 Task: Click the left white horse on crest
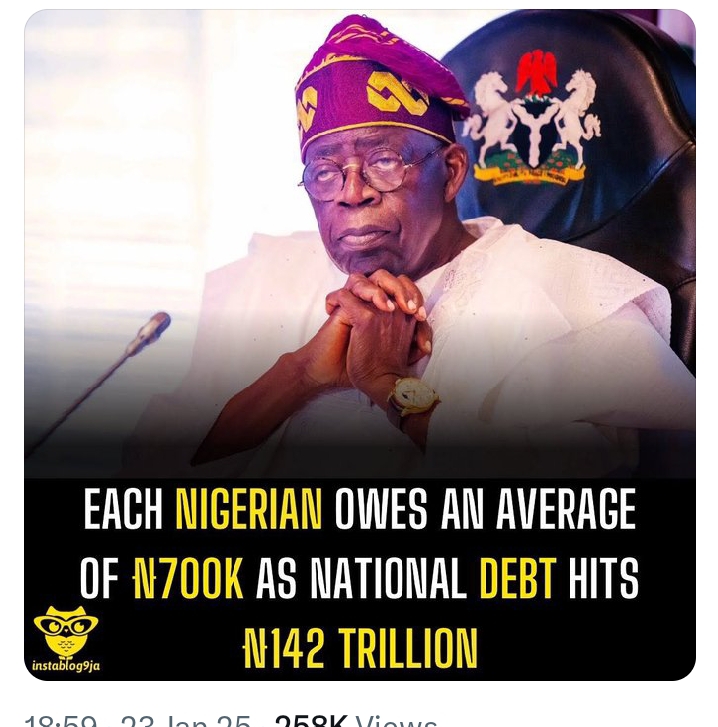pos(488,117)
